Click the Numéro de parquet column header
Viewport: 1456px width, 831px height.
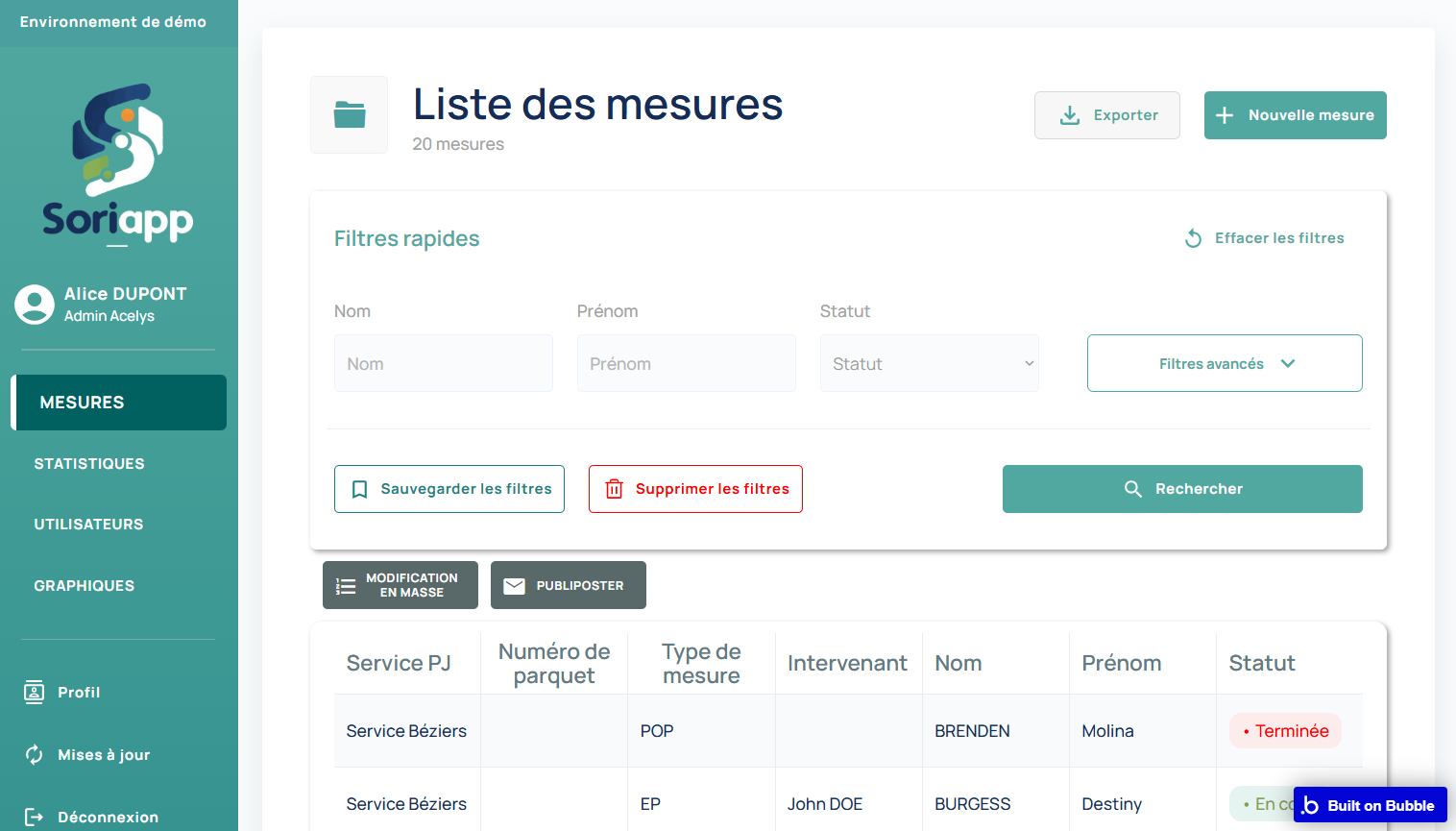pyautogui.click(x=554, y=663)
